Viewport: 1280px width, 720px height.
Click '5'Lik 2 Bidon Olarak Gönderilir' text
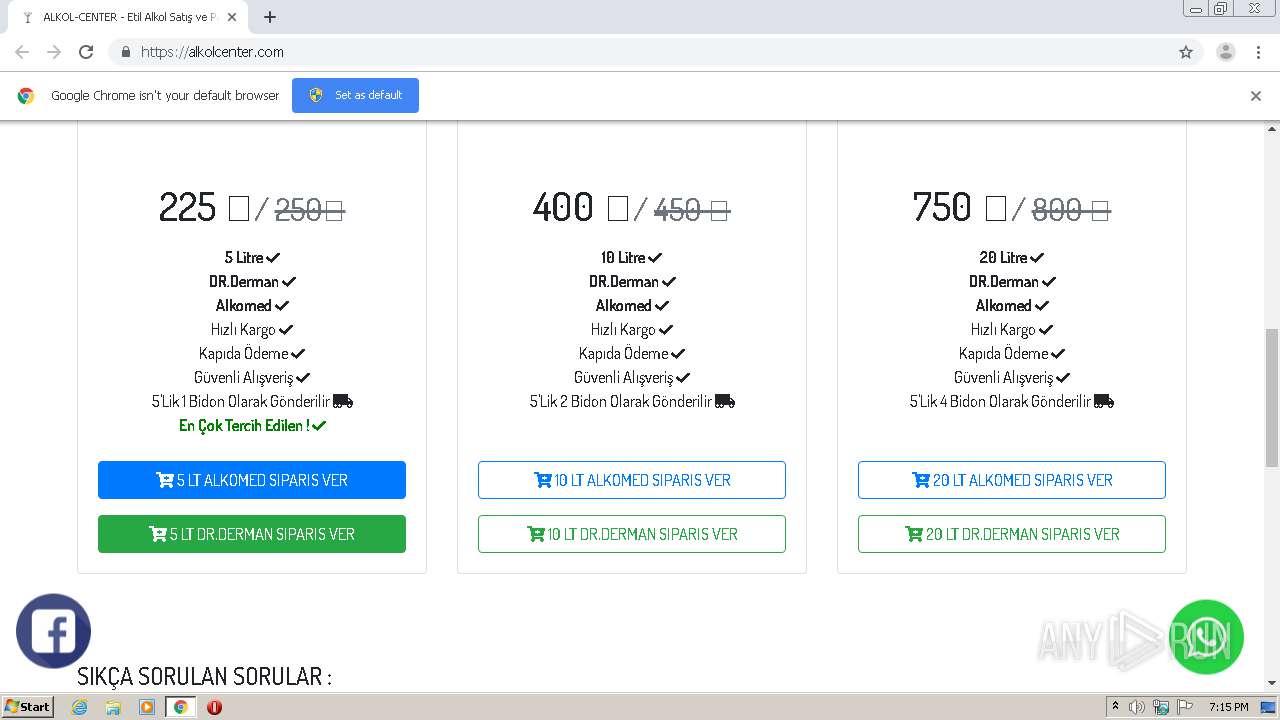(621, 401)
